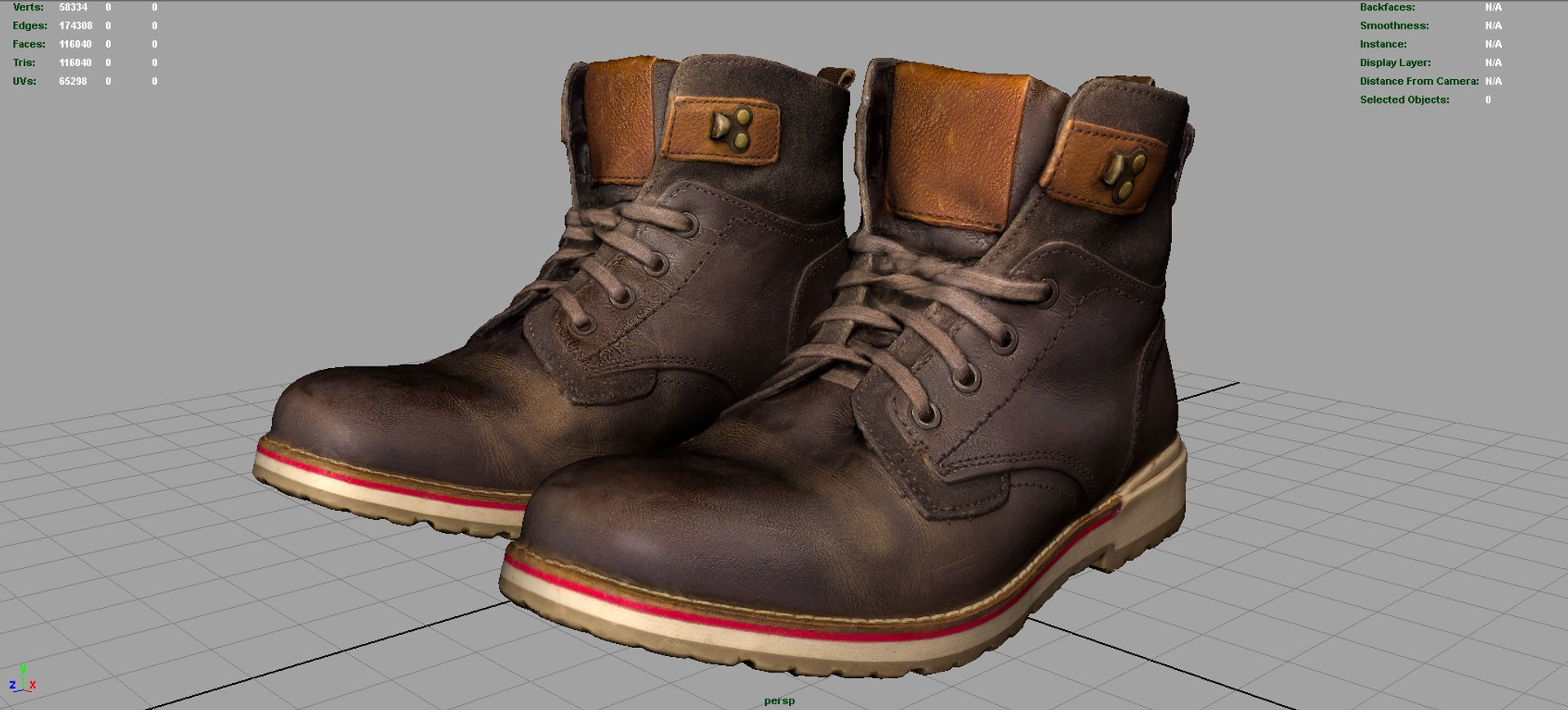Click the Instance: label
The width and height of the screenshot is (1568, 710).
coord(1383,45)
